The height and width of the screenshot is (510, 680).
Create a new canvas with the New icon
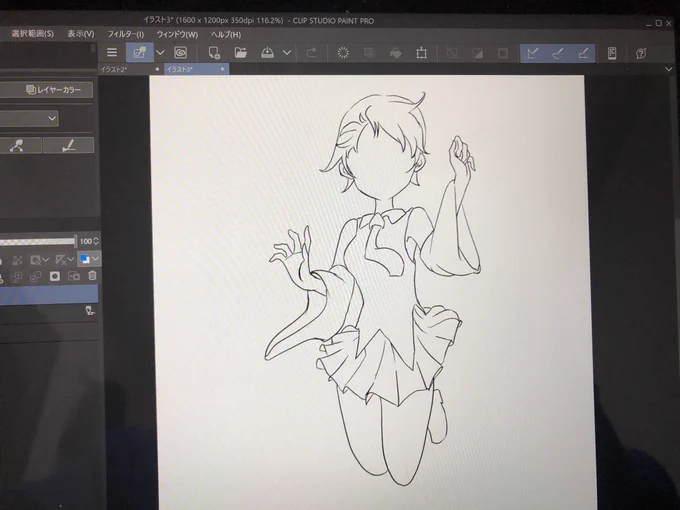point(214,53)
